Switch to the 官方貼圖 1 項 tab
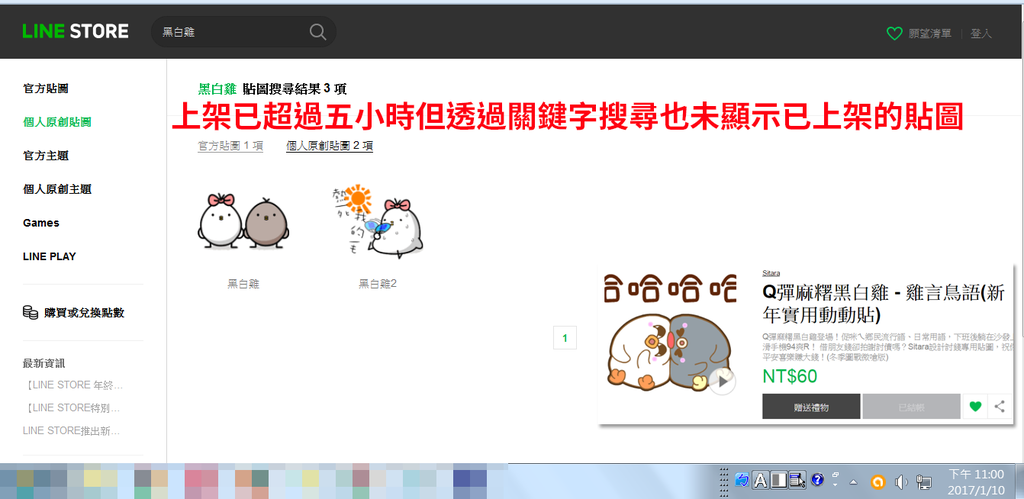 (x=230, y=146)
